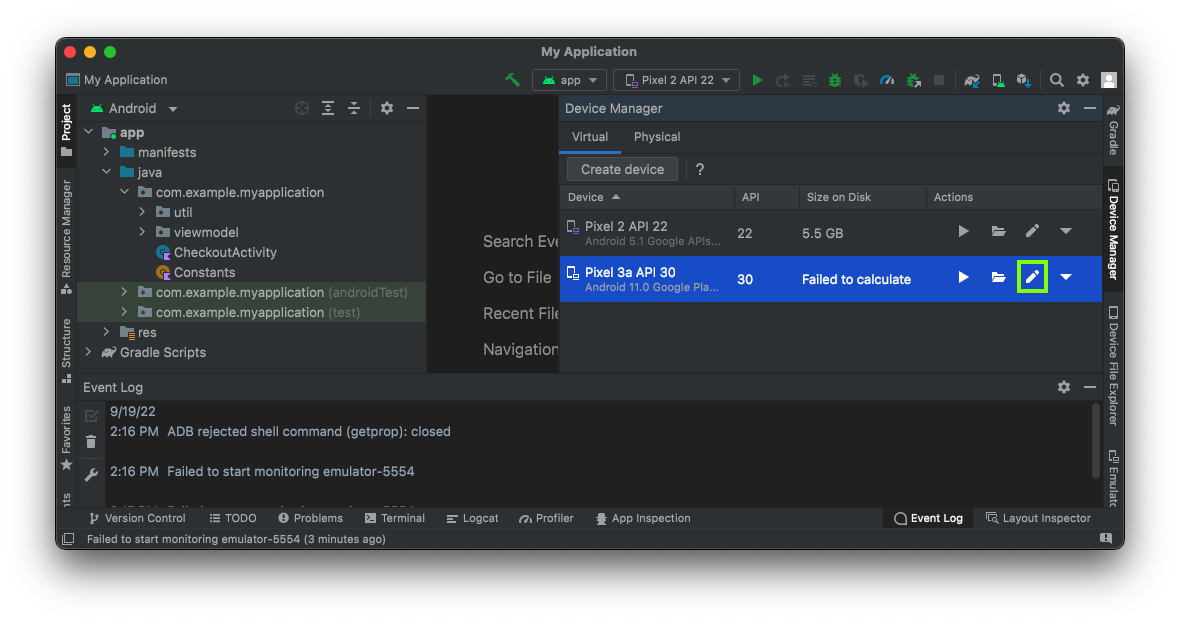Click the Create device button

click(x=622, y=169)
